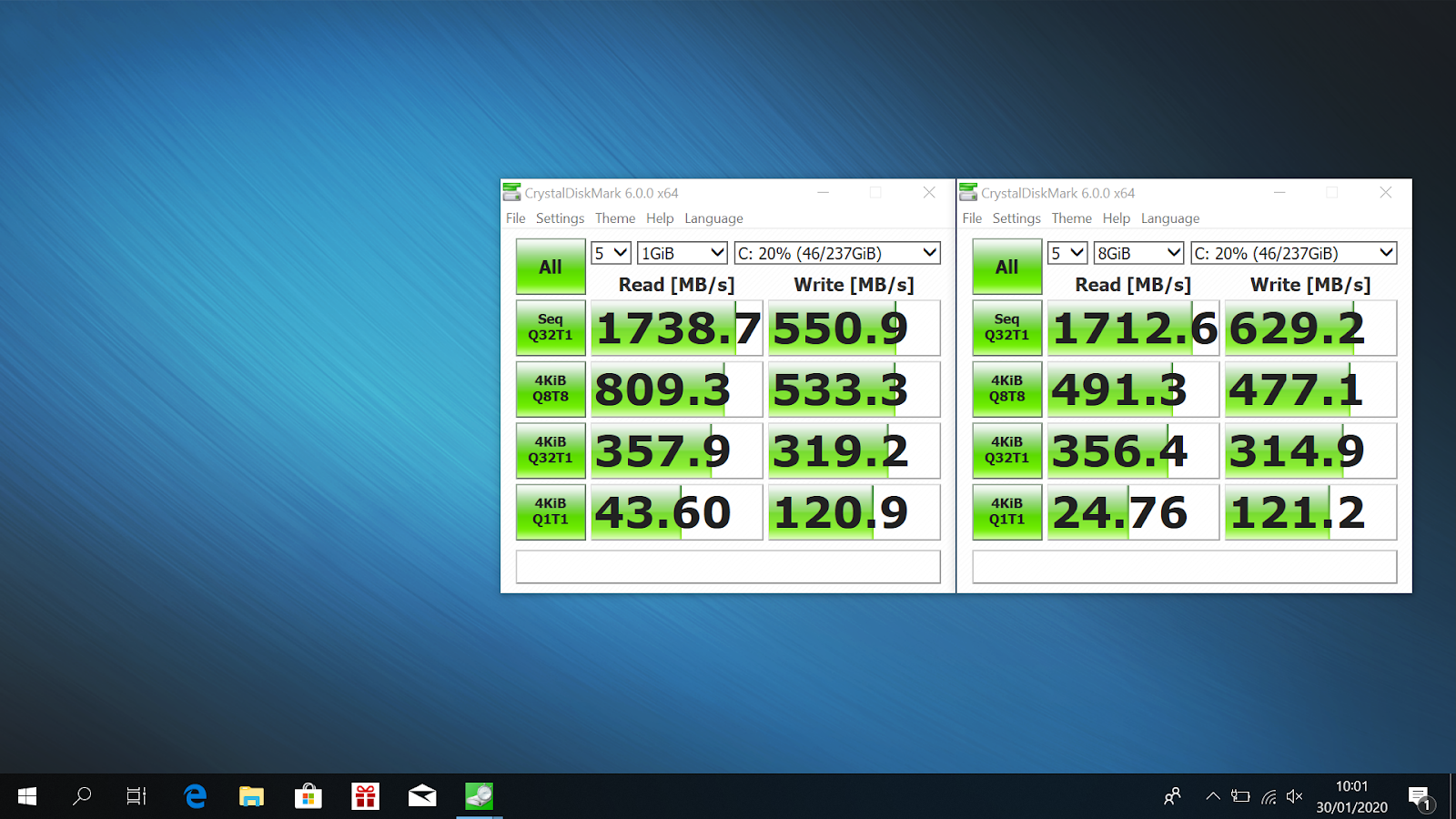Image resolution: width=1456 pixels, height=819 pixels.
Task: Click comment field in 8GiB window
Action: click(1185, 567)
